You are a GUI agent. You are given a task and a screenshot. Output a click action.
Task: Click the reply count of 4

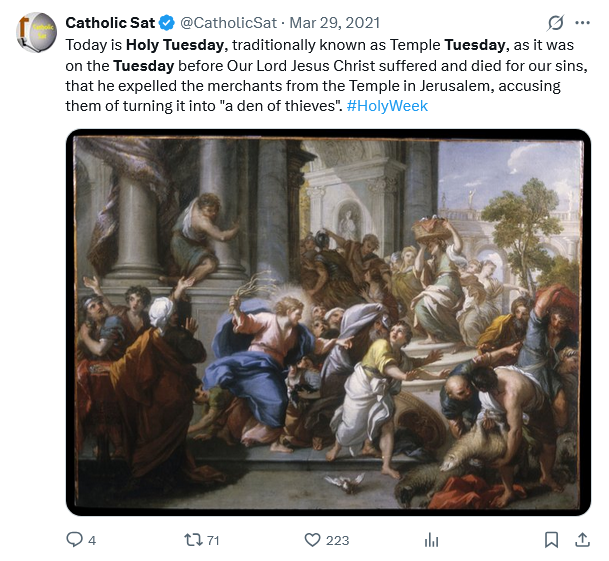(92, 540)
